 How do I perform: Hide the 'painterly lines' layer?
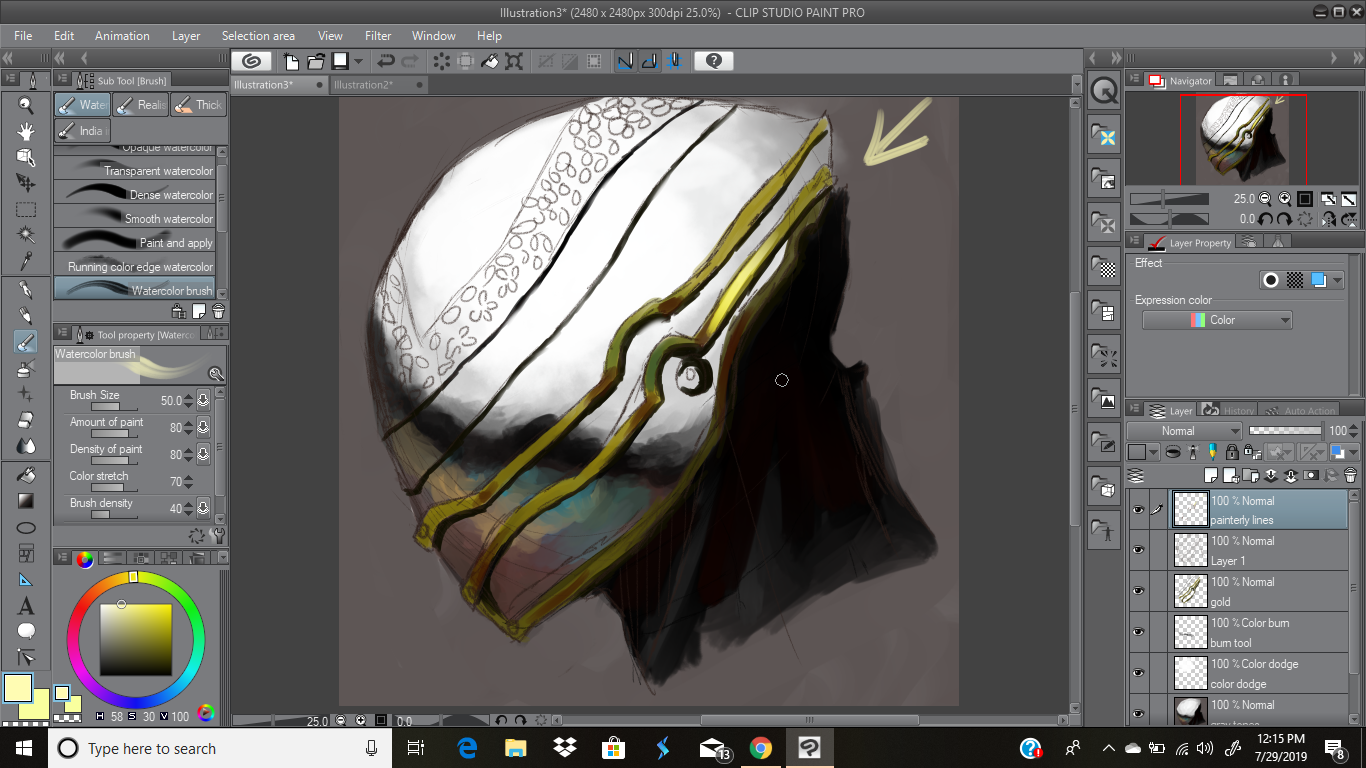(x=1138, y=510)
